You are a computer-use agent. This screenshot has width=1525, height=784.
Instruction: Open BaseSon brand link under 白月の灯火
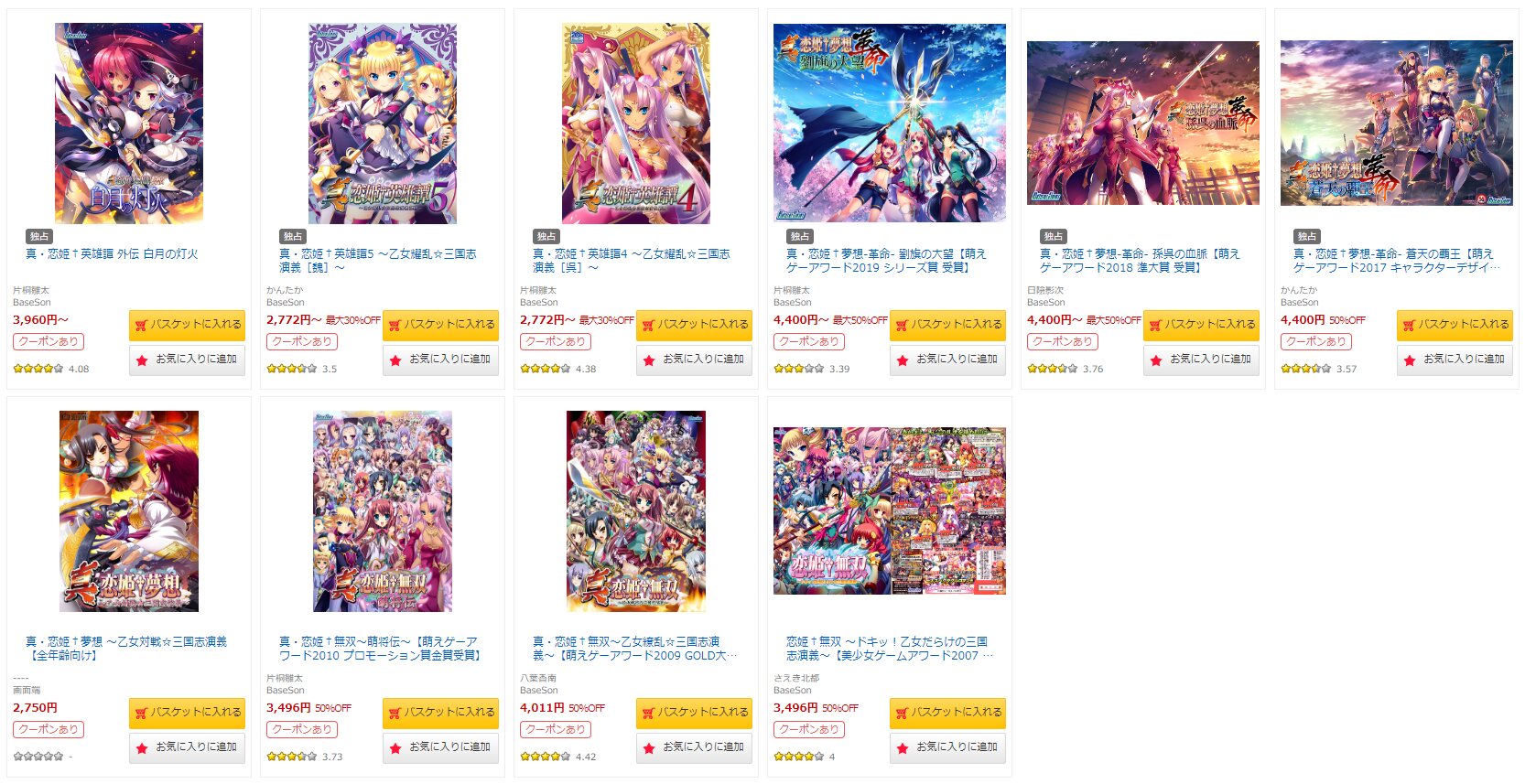[32, 302]
